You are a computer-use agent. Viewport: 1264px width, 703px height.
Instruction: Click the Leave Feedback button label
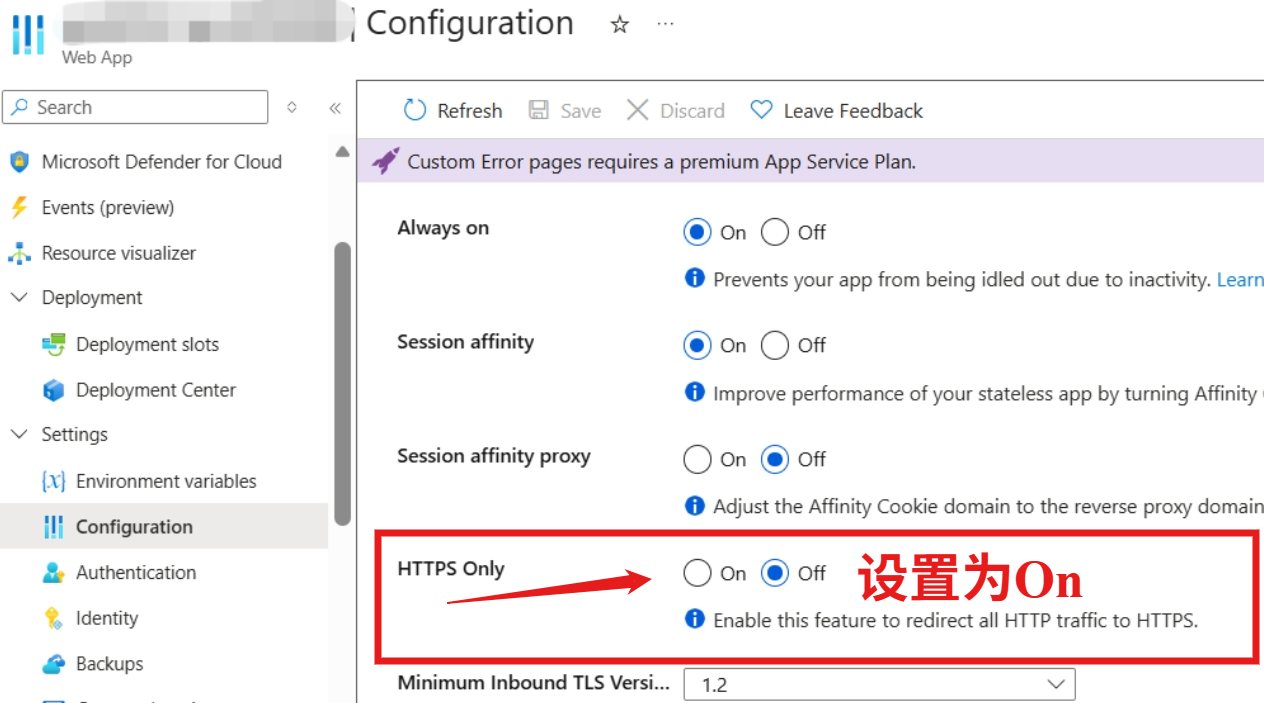pyautogui.click(x=853, y=111)
